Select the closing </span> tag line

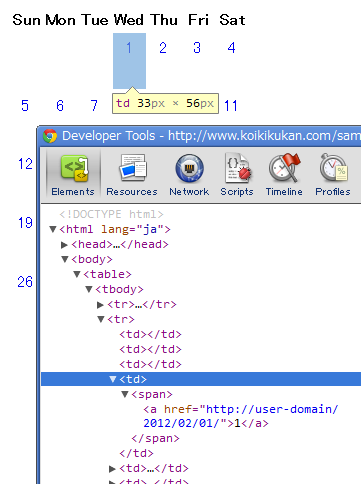tap(155, 438)
